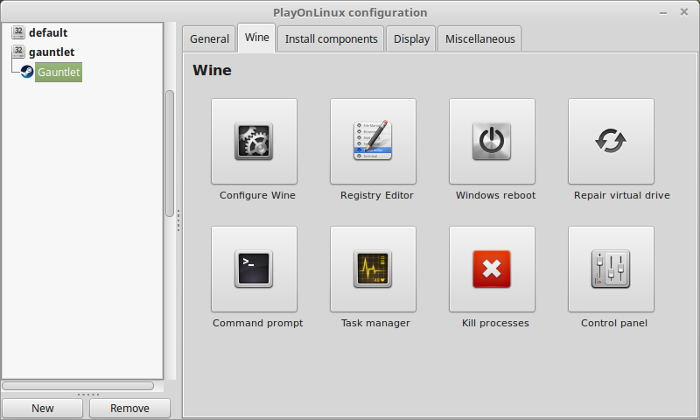Click the drive list vertical scrollbar
Image resolution: width=700 pixels, height=420 pixels.
170,154
